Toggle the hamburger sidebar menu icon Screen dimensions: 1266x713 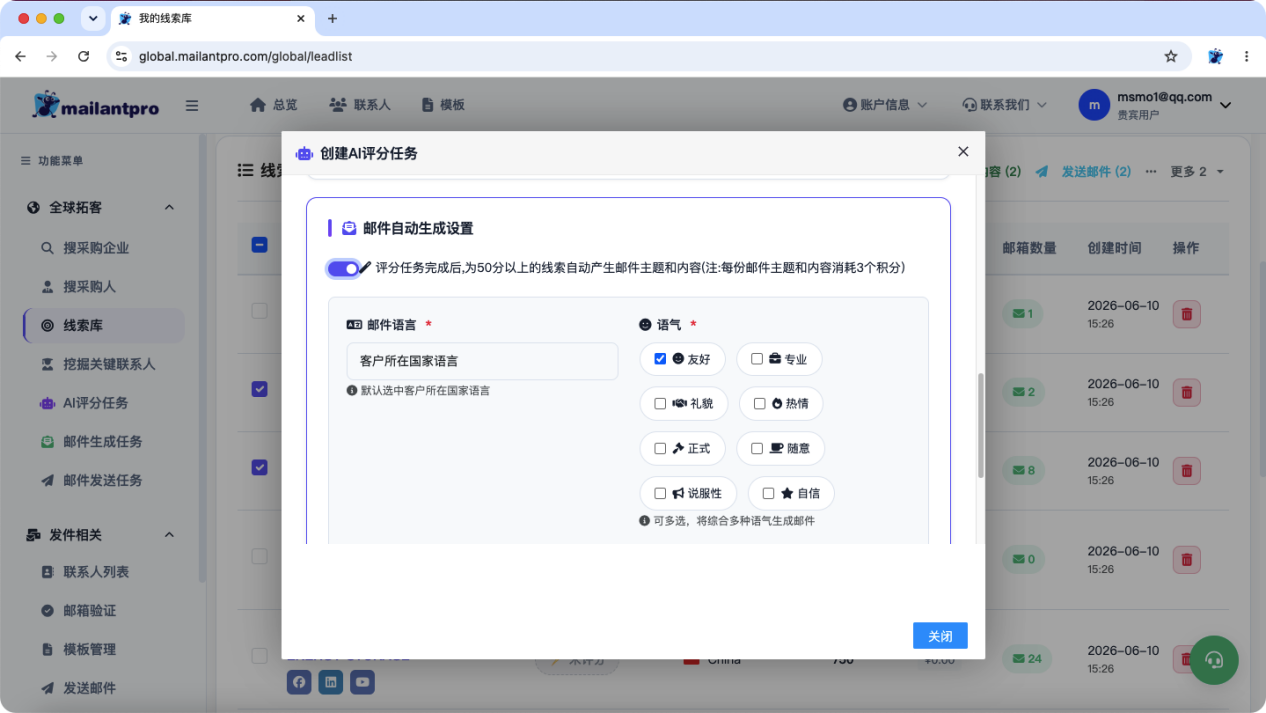tap(192, 105)
